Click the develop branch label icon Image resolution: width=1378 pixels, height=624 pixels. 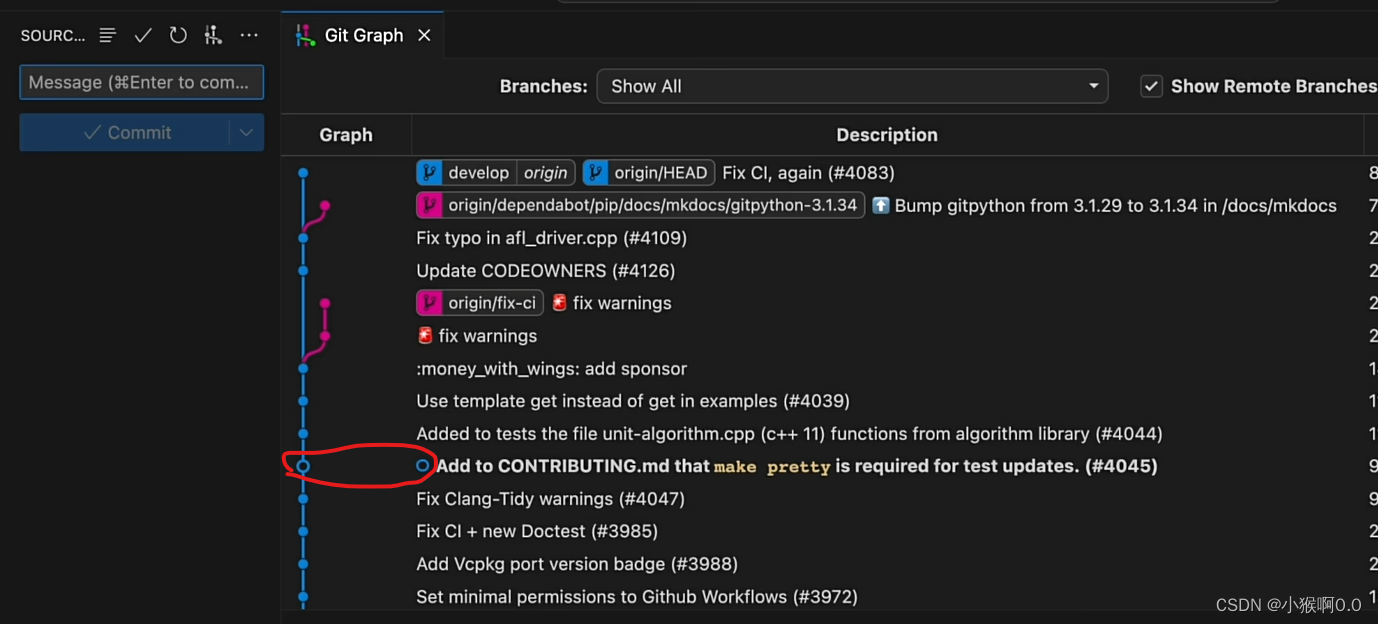[430, 172]
